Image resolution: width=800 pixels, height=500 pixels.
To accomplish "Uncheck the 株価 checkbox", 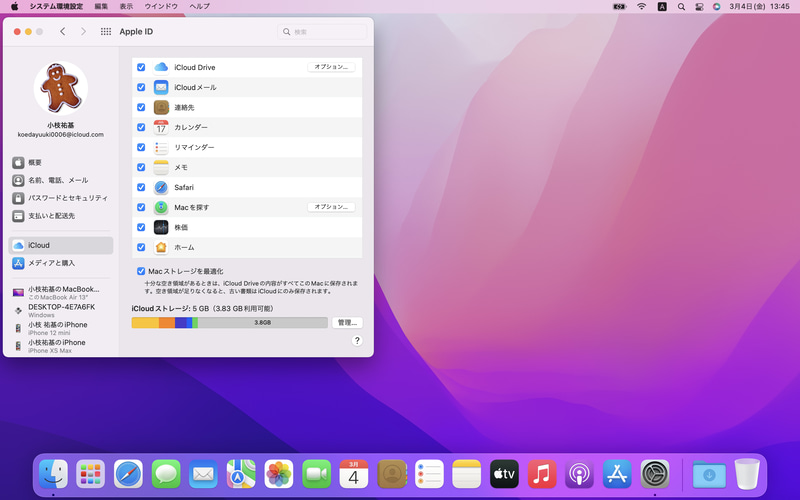I will 141,227.
